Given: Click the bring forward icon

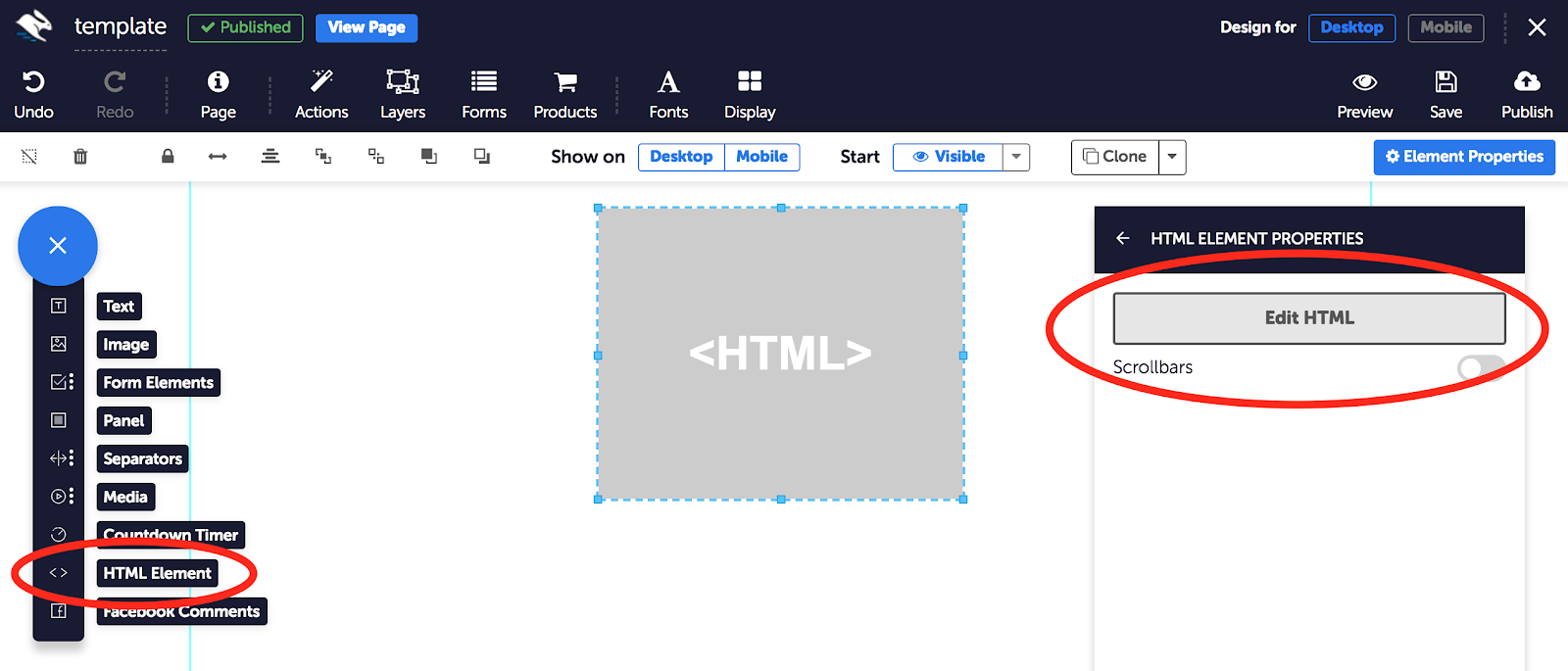Looking at the screenshot, I should (323, 157).
